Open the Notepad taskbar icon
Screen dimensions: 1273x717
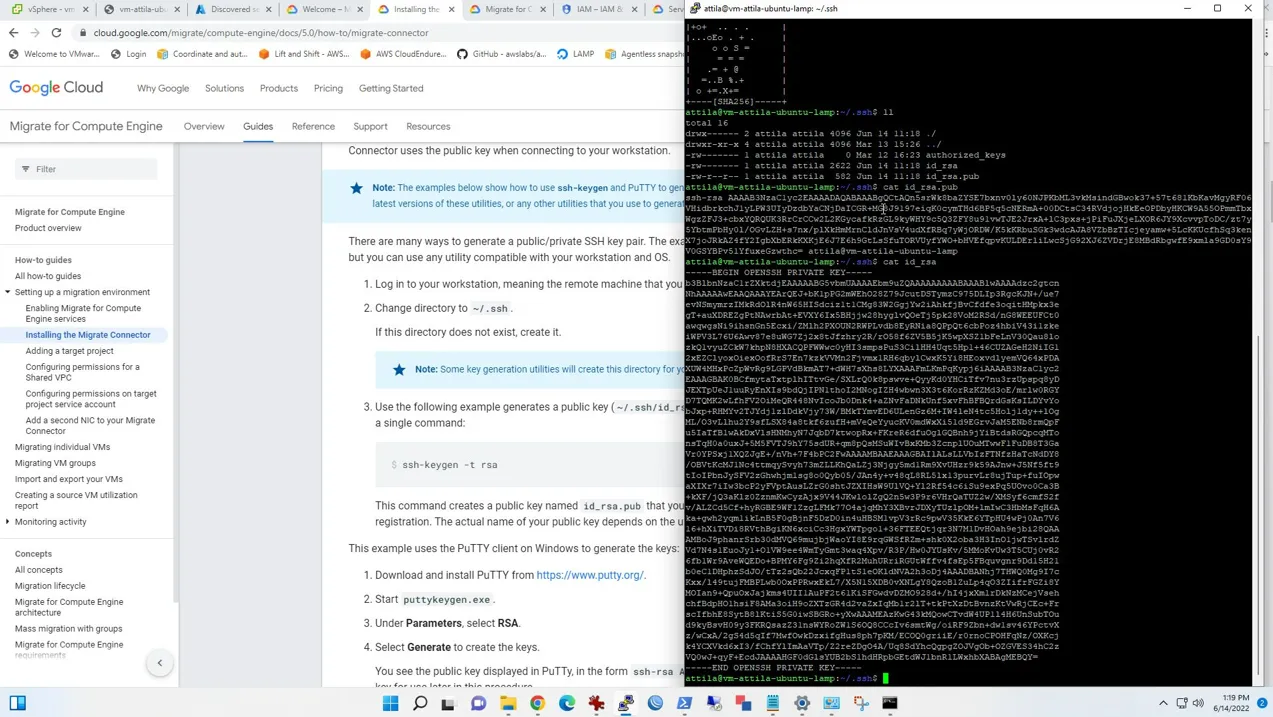pos(773,703)
